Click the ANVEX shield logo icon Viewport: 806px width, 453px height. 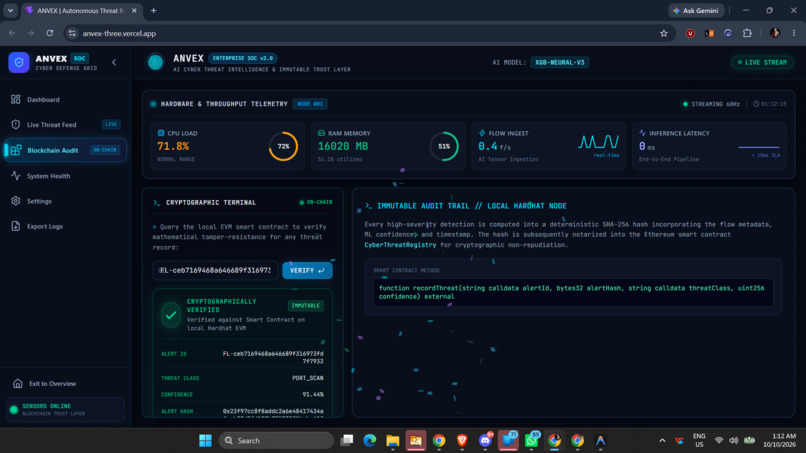tap(19, 62)
